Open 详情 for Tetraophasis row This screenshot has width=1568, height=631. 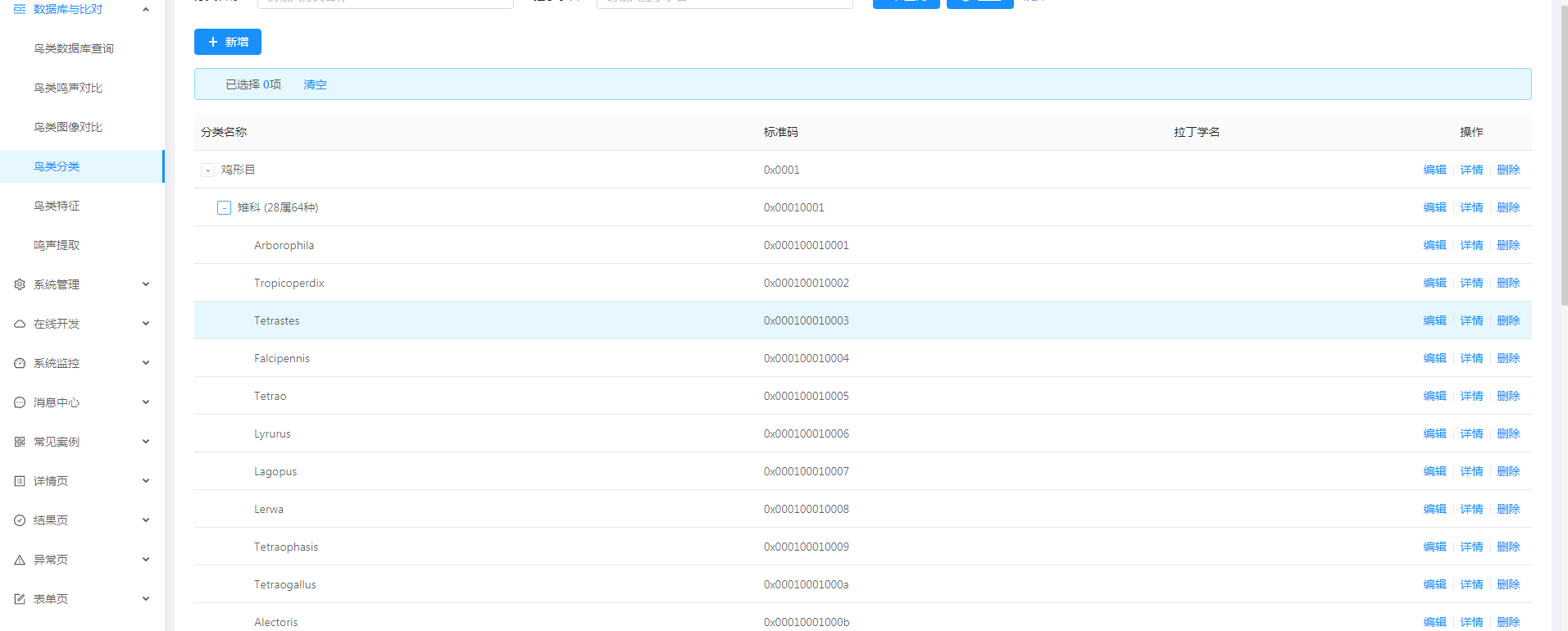[1471, 547]
